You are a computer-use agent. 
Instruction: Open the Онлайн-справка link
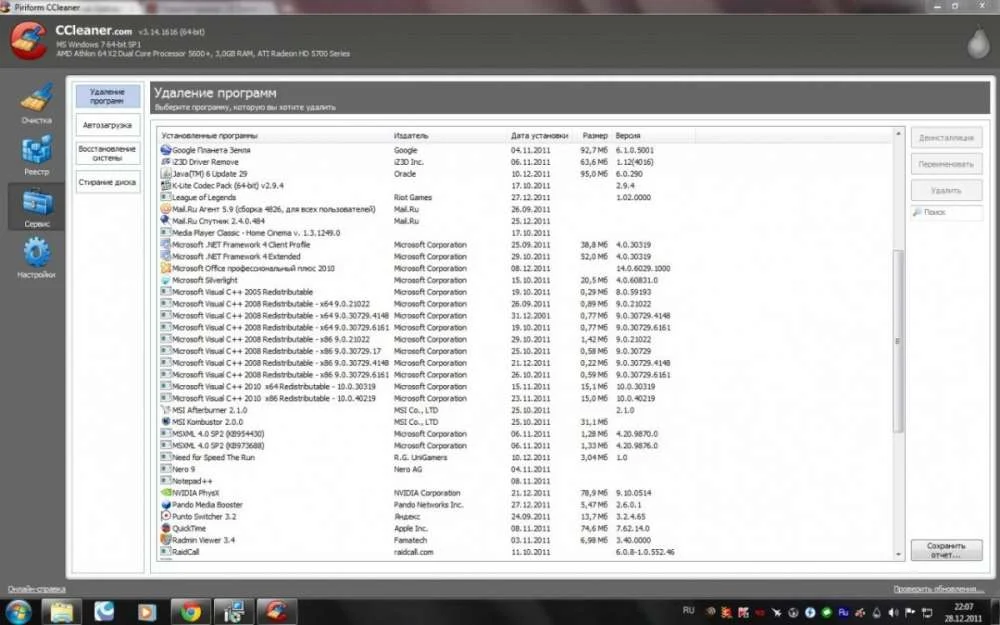coord(36,589)
